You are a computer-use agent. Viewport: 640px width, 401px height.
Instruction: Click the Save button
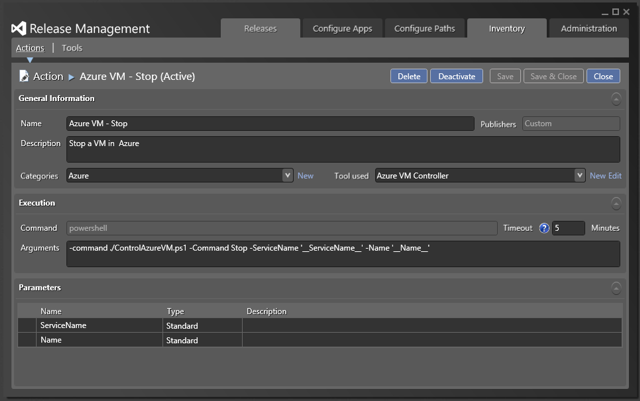[x=505, y=76]
